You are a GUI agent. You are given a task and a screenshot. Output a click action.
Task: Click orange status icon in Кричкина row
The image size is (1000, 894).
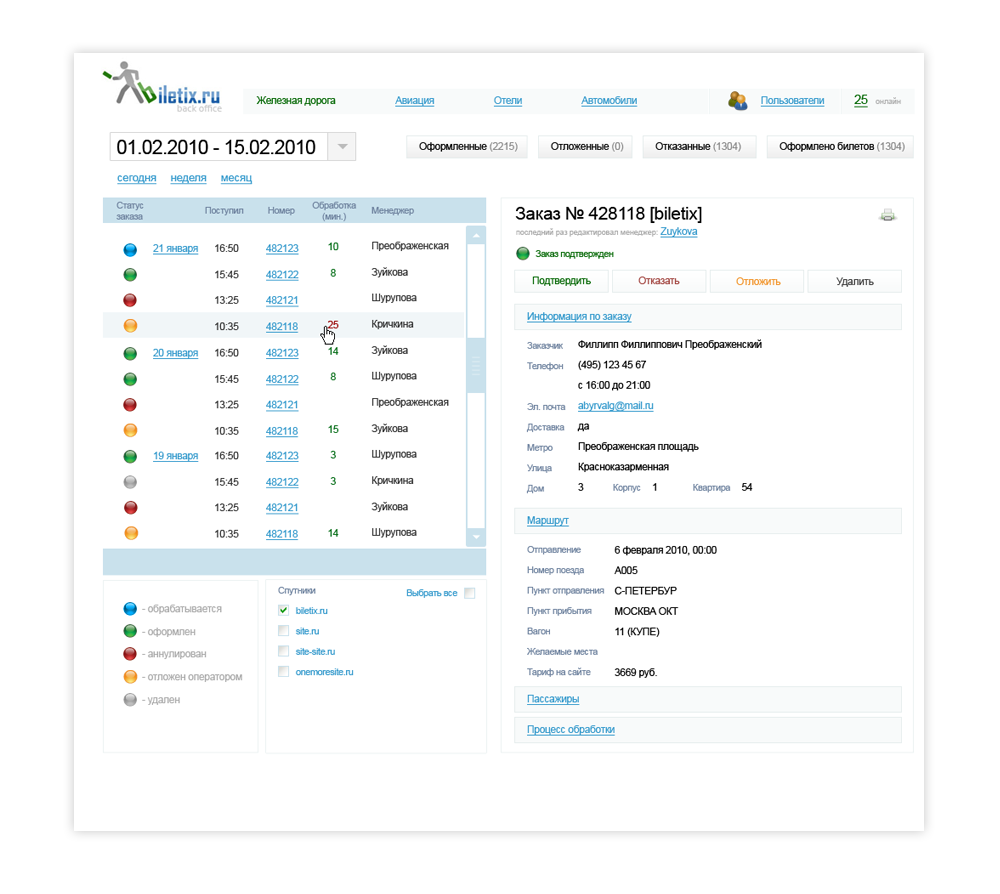click(130, 326)
